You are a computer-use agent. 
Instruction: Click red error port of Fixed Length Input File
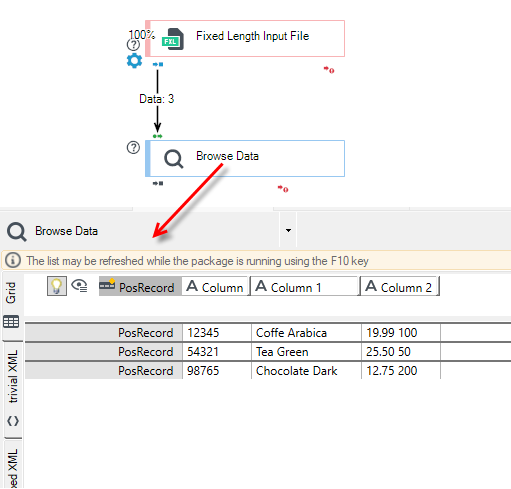point(329,70)
